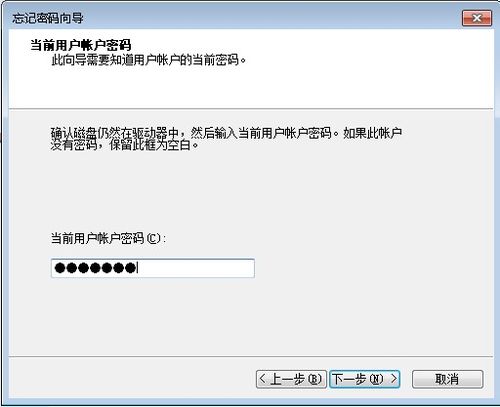
Task: Place caret after last password dot
Action: point(137,268)
